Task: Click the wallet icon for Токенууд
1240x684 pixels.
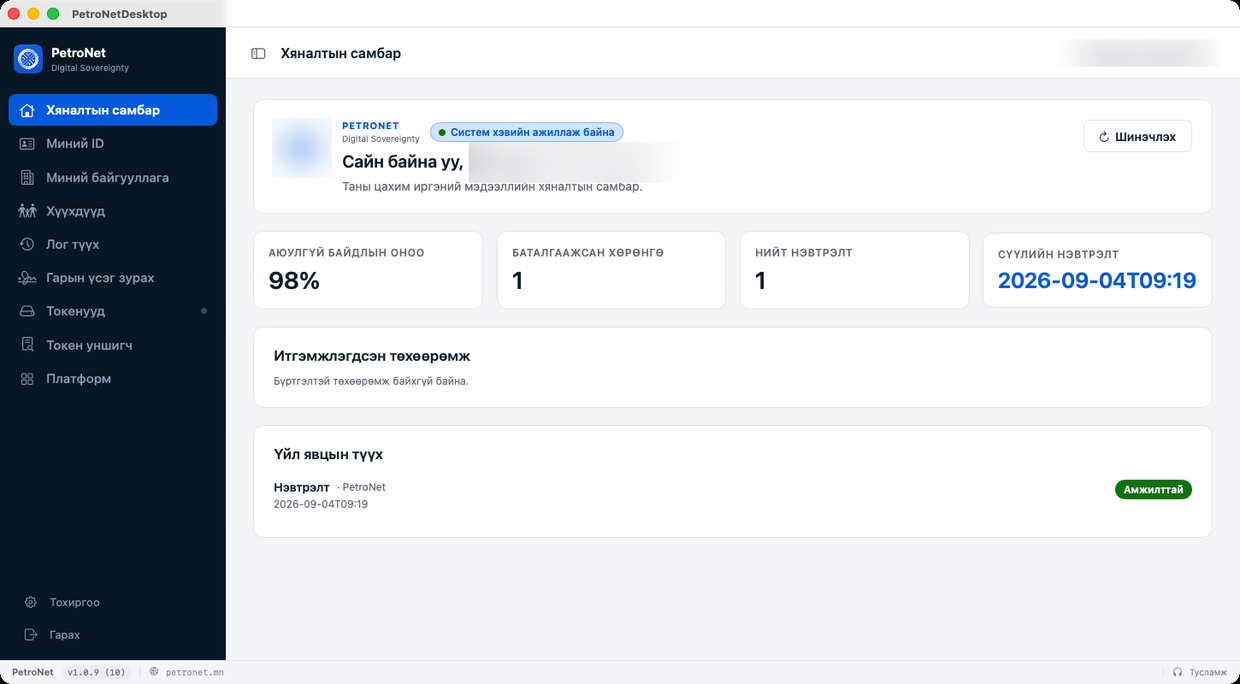Action: (x=28, y=311)
